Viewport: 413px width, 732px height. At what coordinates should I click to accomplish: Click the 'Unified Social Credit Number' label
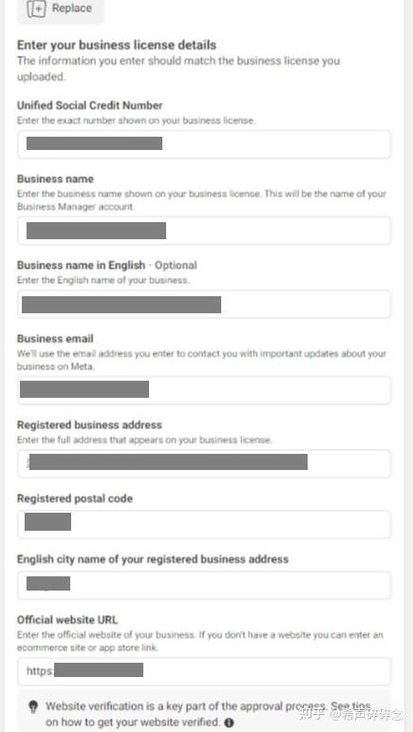coord(90,106)
